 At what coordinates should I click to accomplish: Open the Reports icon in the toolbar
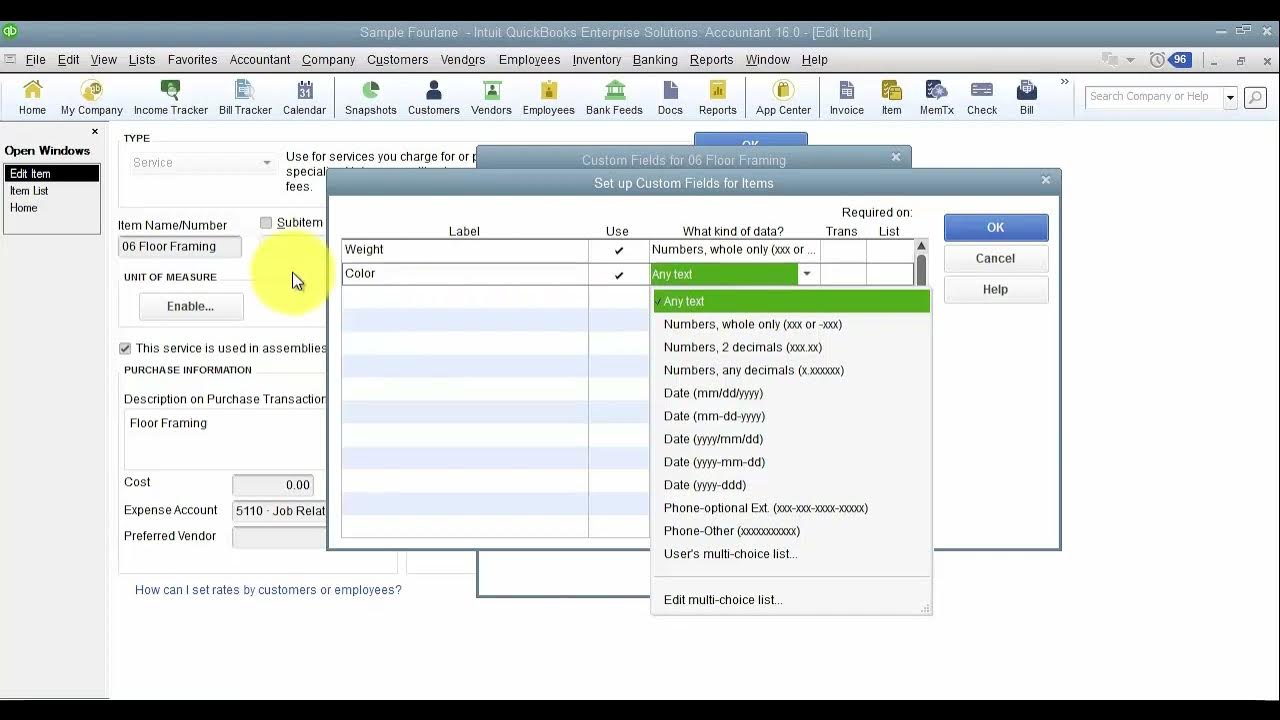coord(718,98)
